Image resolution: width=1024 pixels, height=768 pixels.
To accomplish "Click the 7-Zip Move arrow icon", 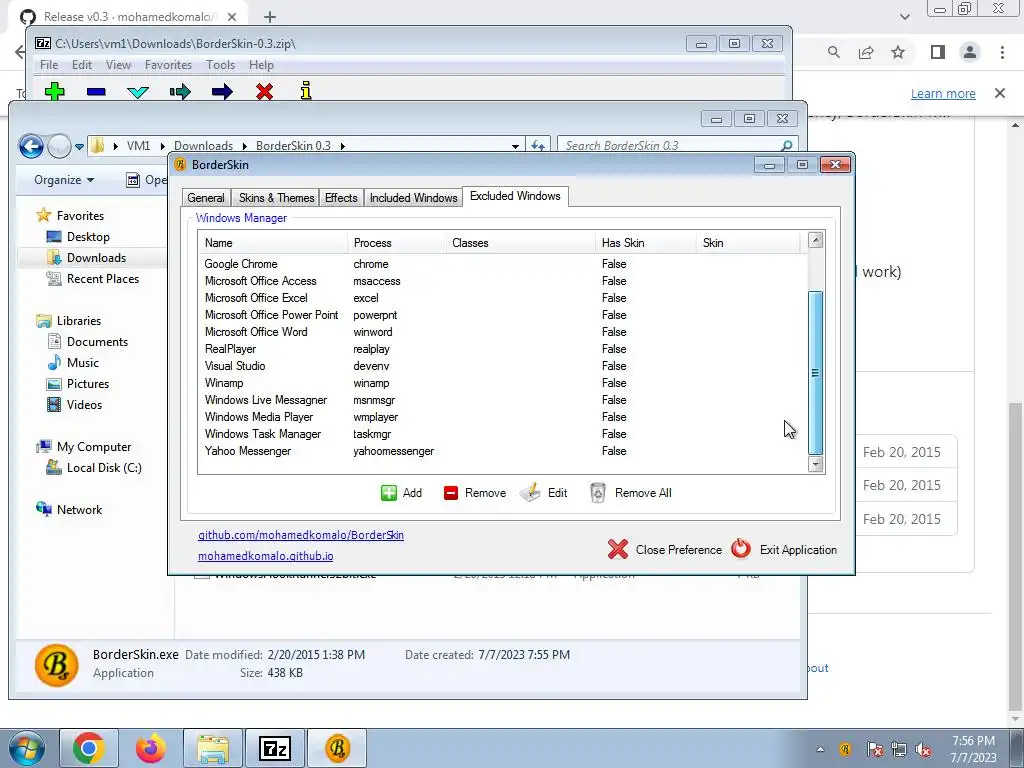I will coord(222,91).
